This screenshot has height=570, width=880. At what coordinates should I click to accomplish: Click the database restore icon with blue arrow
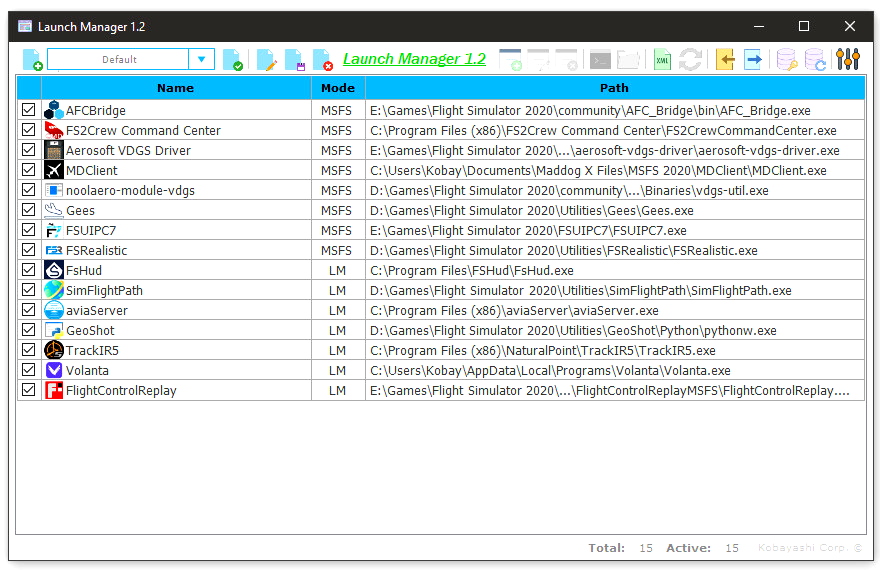(x=814, y=59)
